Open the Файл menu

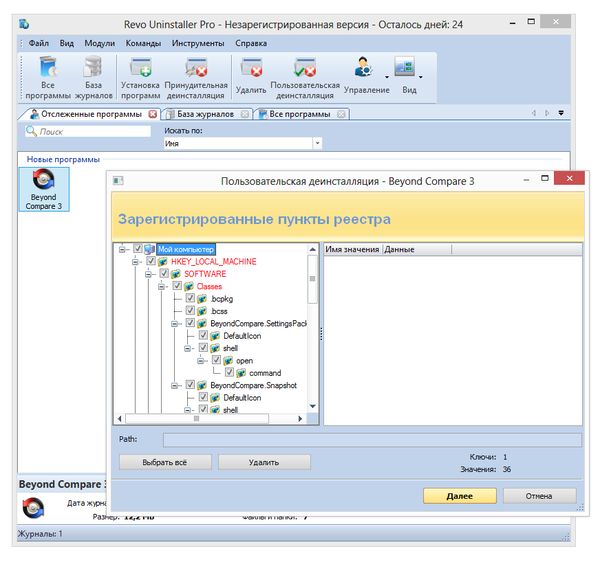pyautogui.click(x=39, y=43)
